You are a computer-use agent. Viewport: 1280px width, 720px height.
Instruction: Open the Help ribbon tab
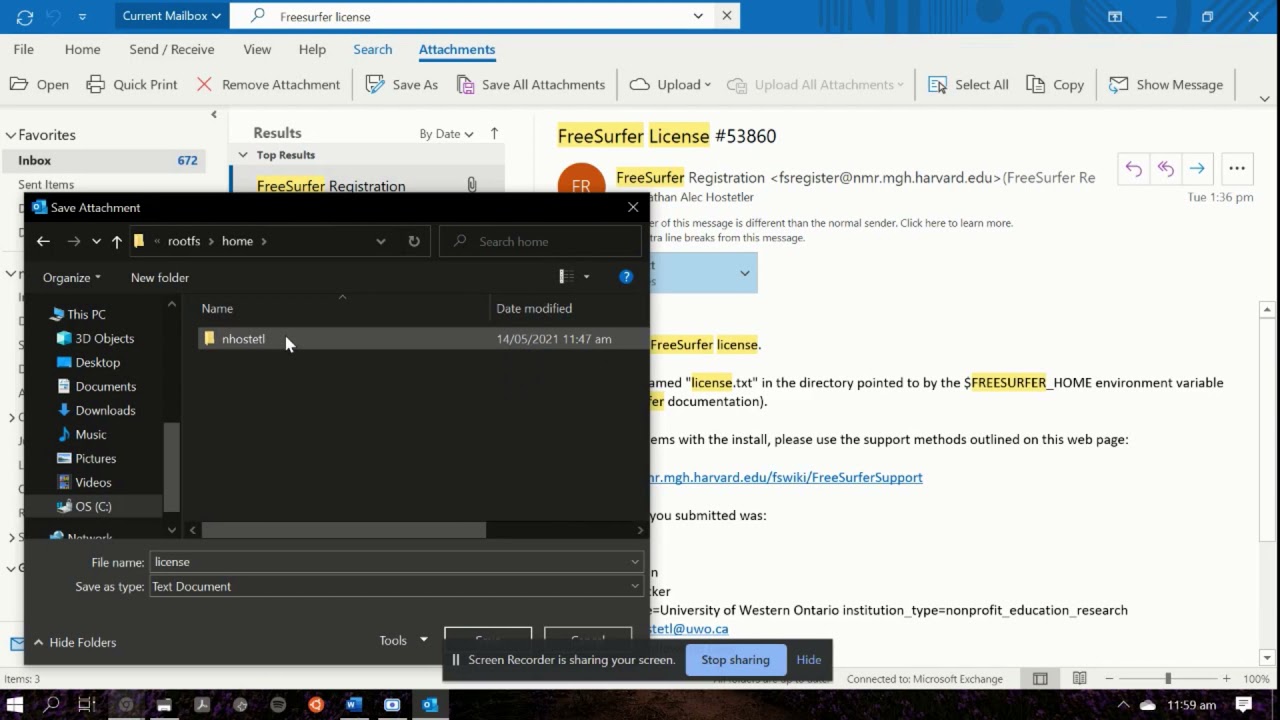[x=312, y=49]
